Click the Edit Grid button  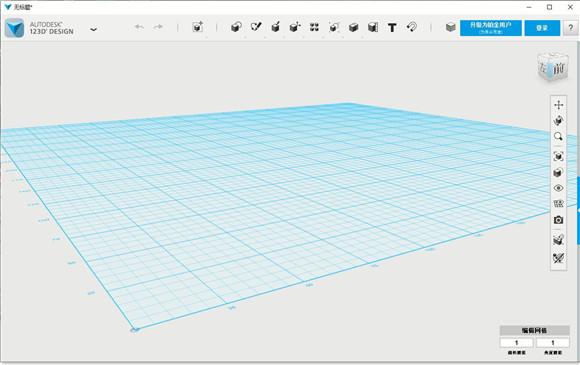535,330
